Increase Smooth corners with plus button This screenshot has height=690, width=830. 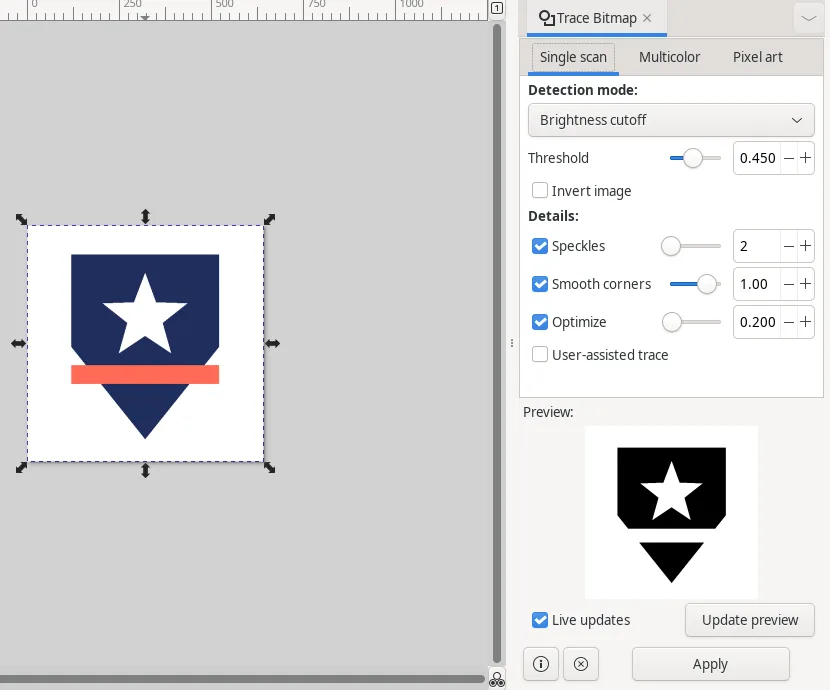[805, 284]
